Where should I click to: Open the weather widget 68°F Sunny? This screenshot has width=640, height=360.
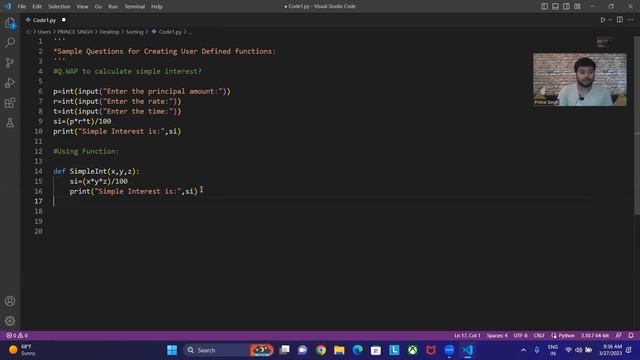(22, 350)
